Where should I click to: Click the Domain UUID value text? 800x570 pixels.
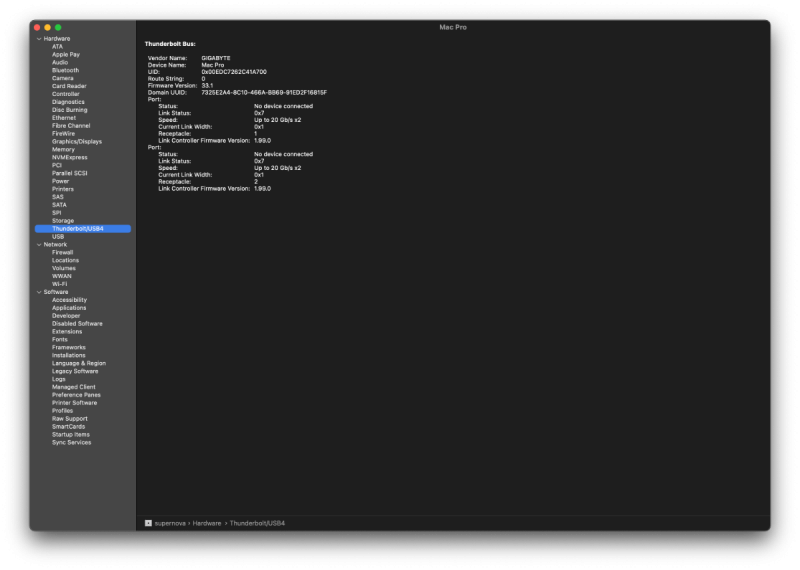pyautogui.click(x=264, y=92)
